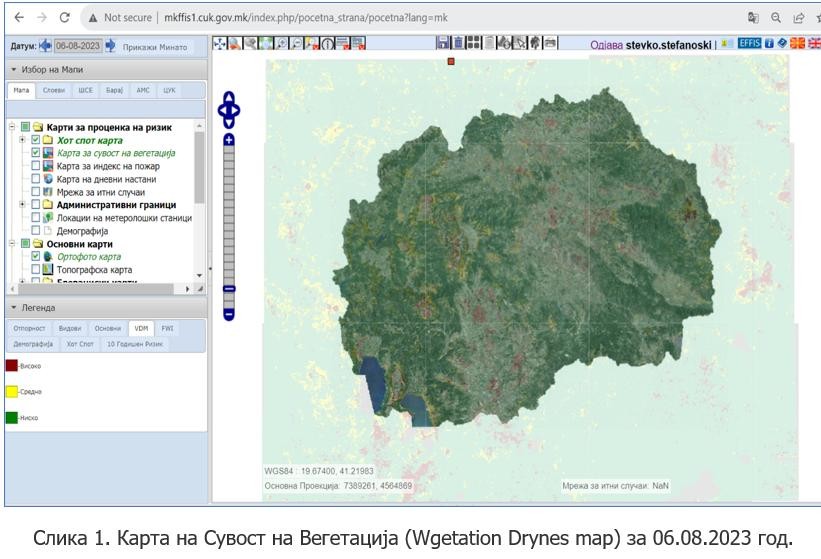The width and height of the screenshot is (821, 559).
Task: Click the zoom out minus button on map
Action: click(x=229, y=314)
